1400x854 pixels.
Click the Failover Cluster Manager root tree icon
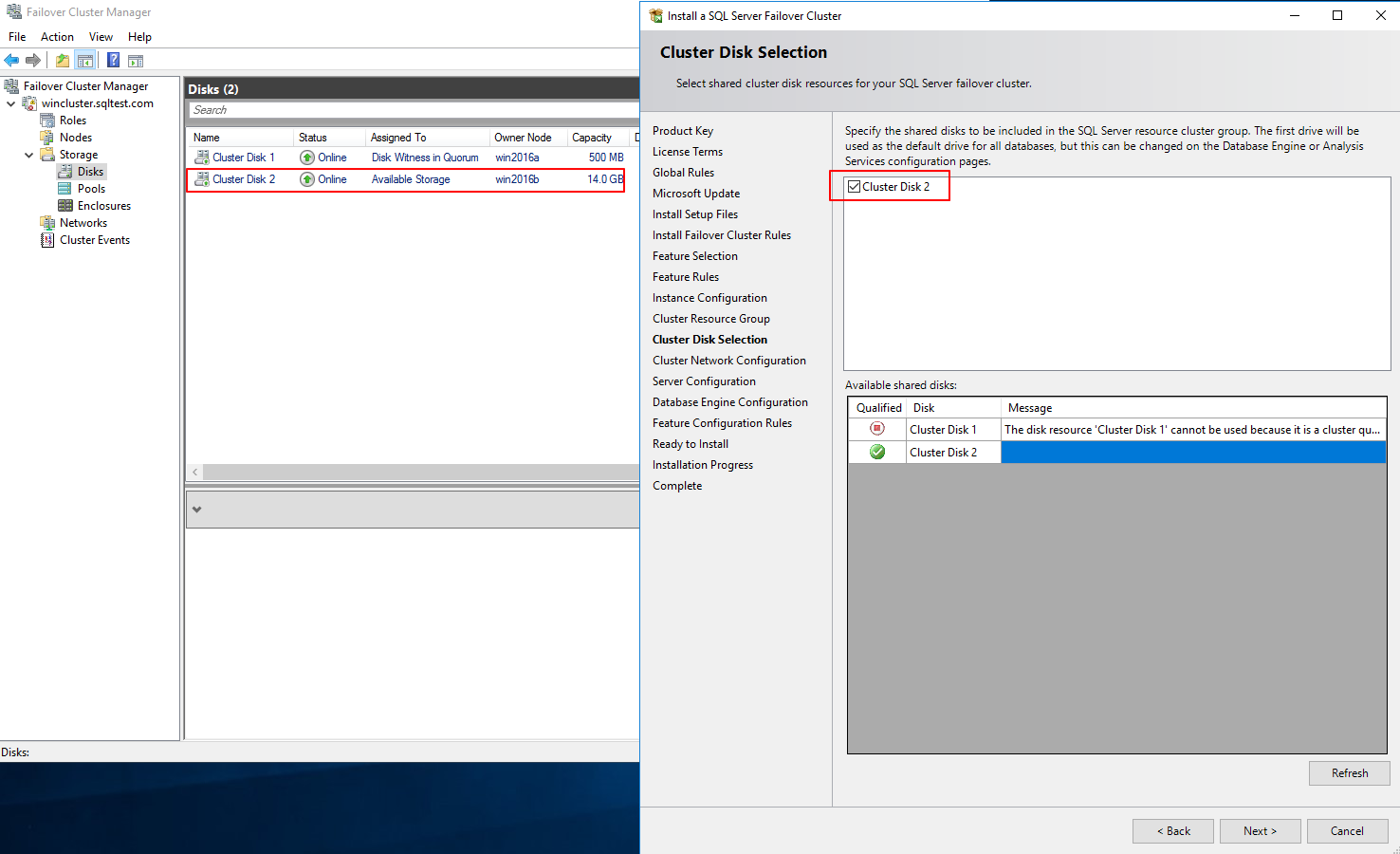click(11, 86)
